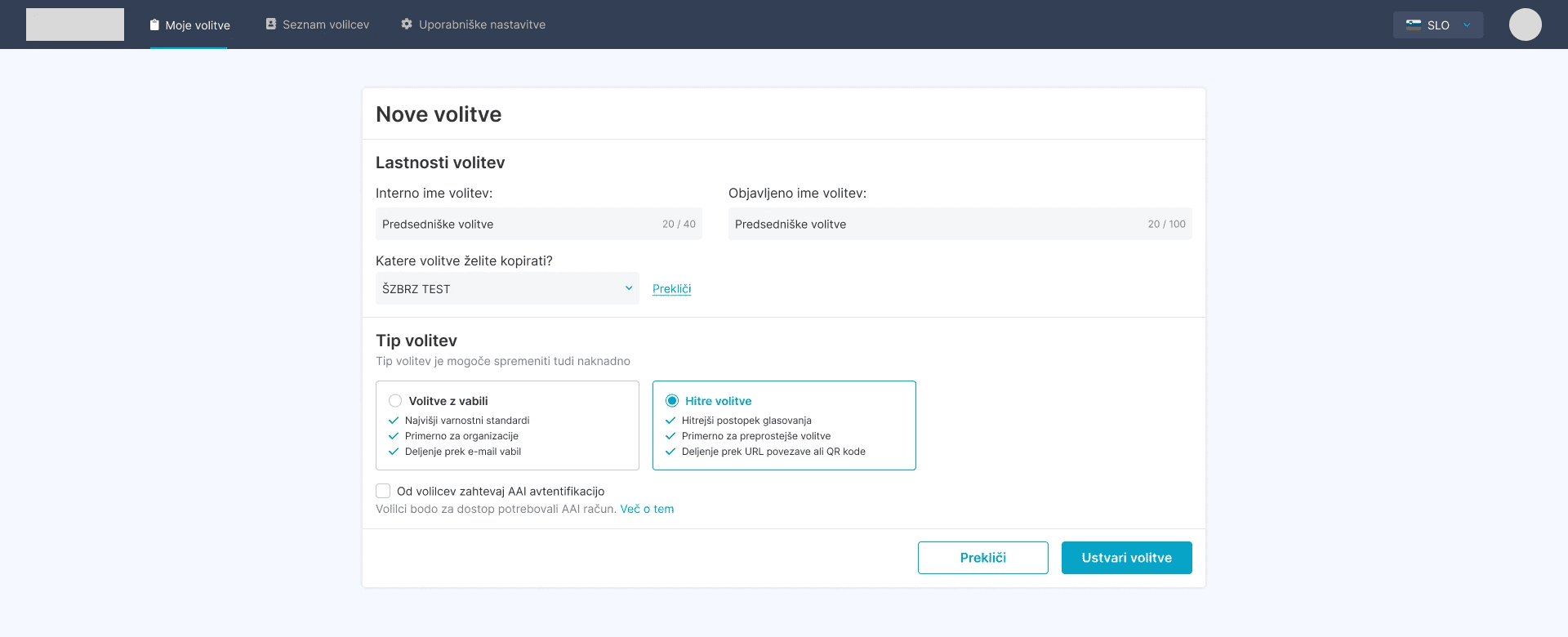Screen dimensions: 1568x637
Task: Focus the Objavljeno ime volitev field
Action: [x=960, y=224]
